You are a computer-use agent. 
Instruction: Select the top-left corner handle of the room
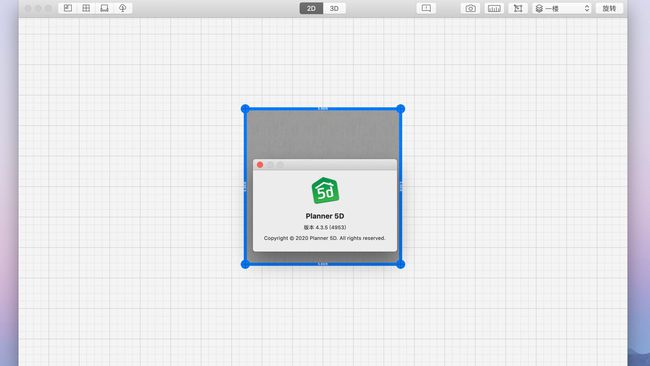coord(245,109)
